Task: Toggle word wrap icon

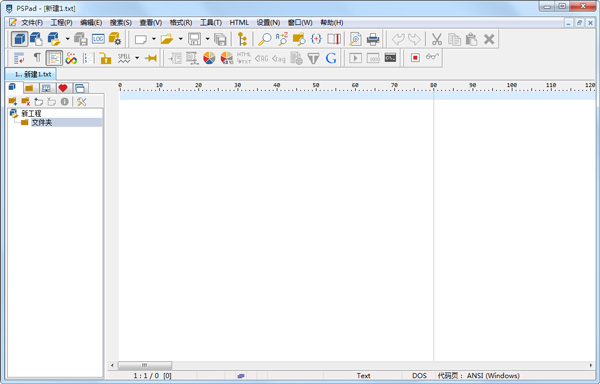Action: tap(19, 58)
